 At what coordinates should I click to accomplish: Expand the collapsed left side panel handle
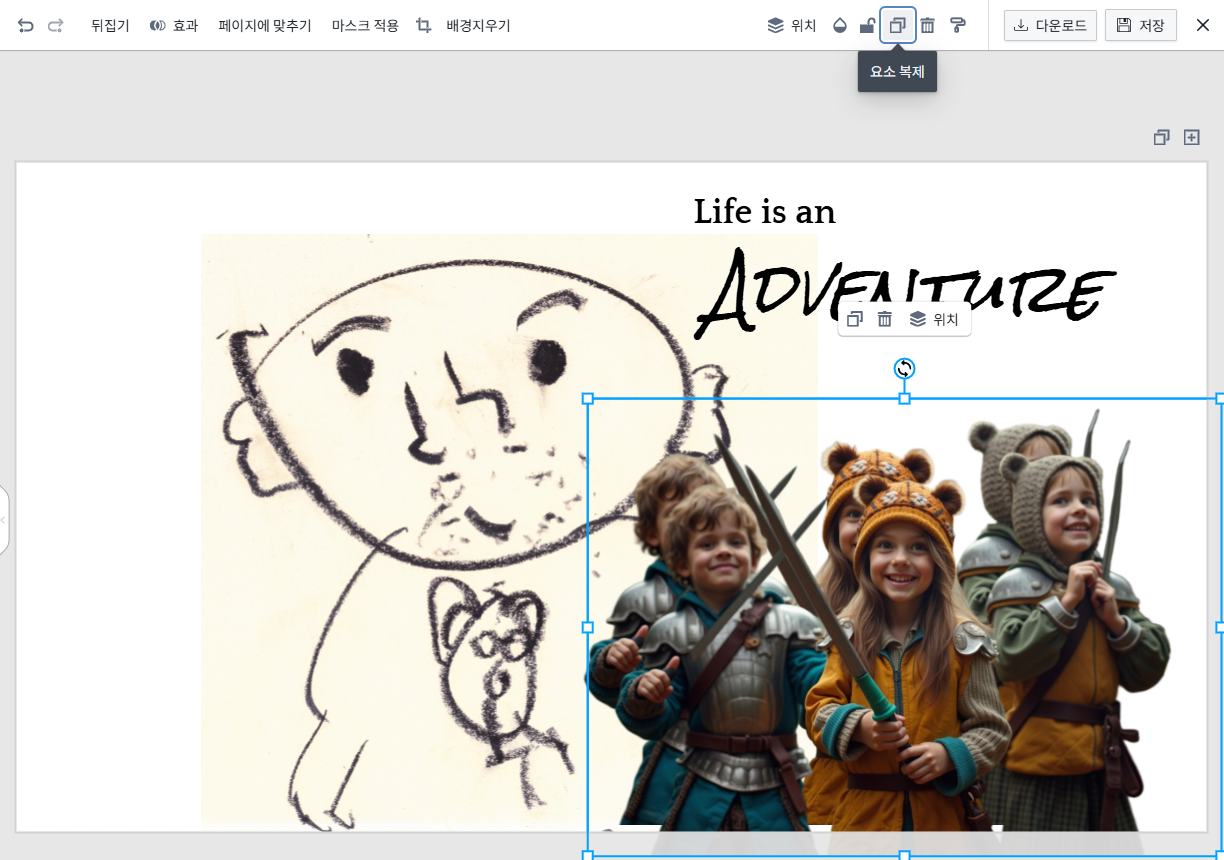pyautogui.click(x=4, y=520)
